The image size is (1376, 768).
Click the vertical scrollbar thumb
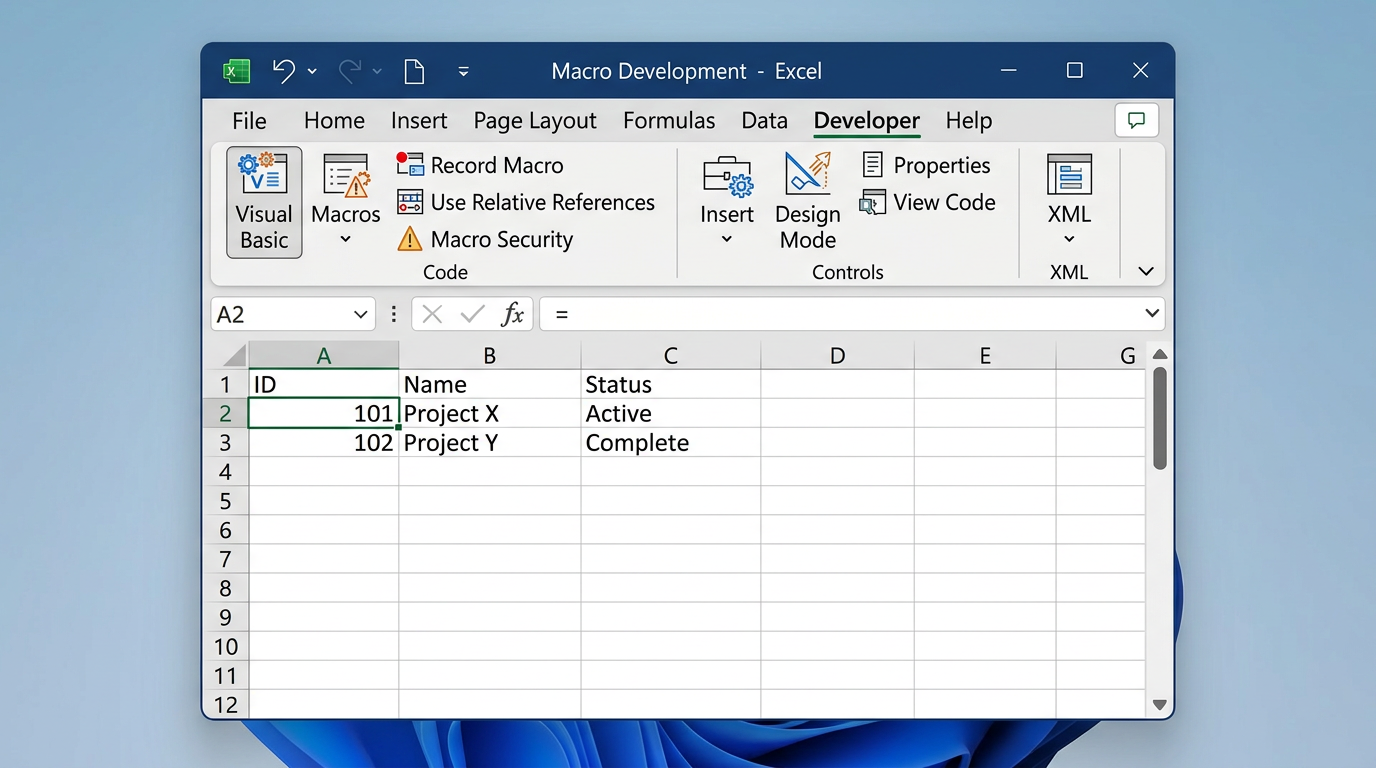[x=1159, y=418]
